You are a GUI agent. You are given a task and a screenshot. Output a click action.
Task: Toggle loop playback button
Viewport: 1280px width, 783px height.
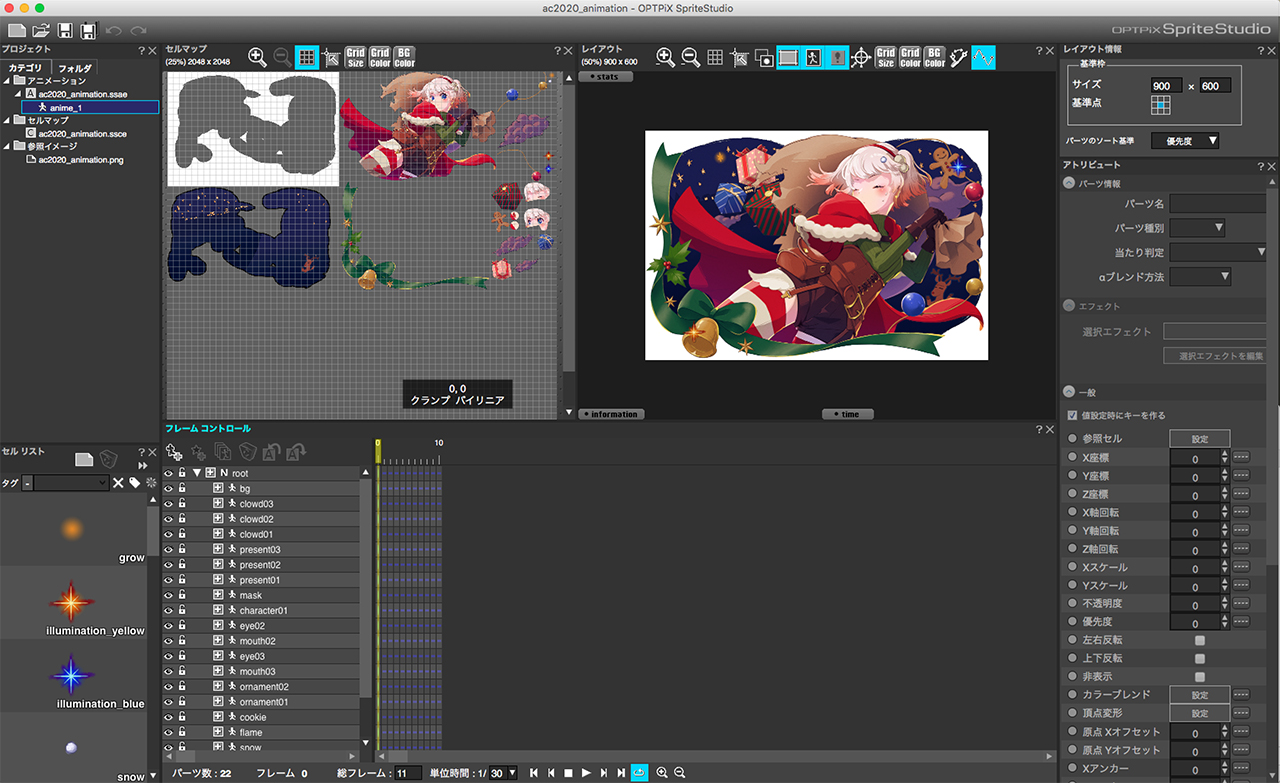[x=639, y=773]
